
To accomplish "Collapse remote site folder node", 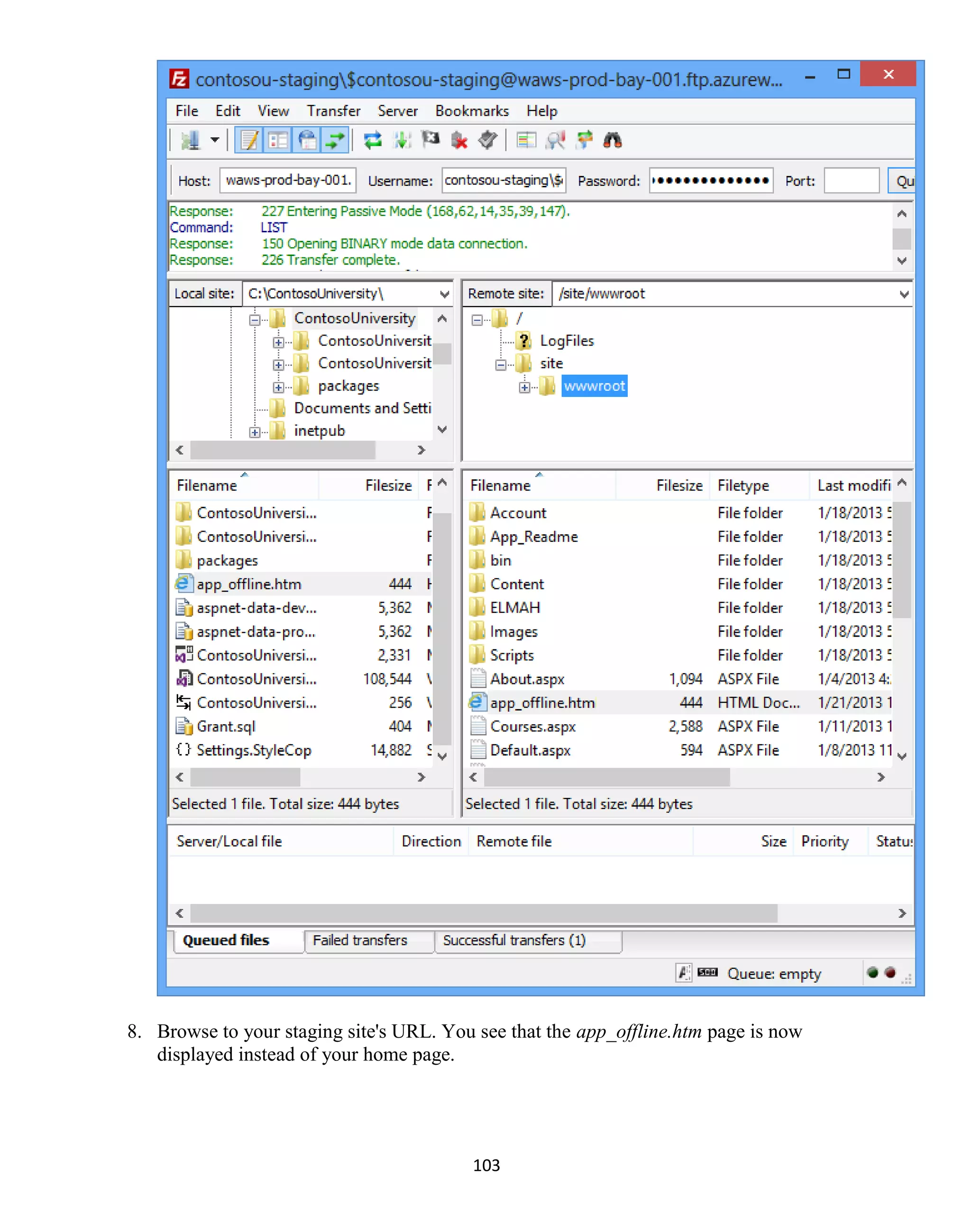I will [x=500, y=364].
